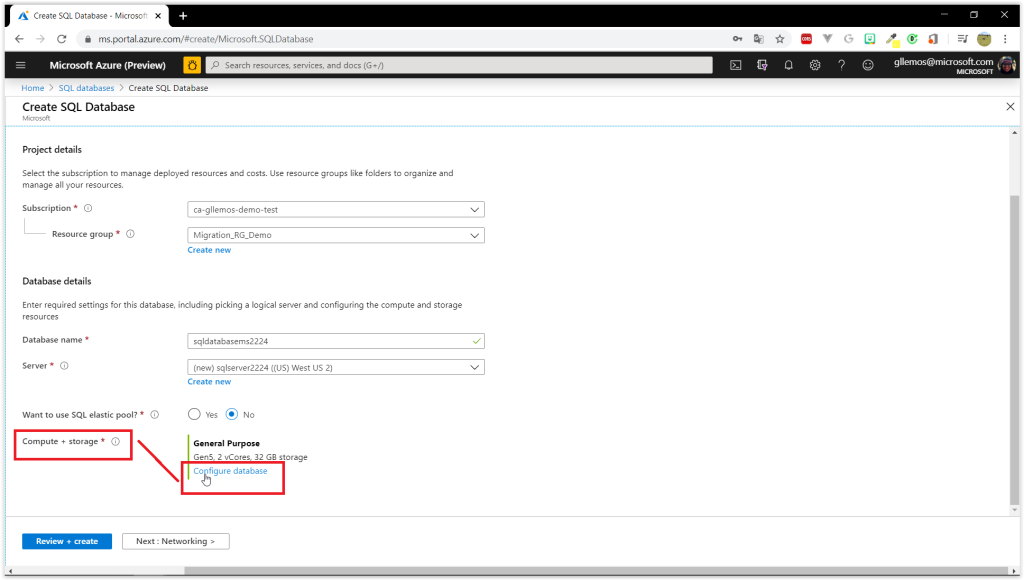Viewport: 1024px width, 580px height.
Task: Reload the Azure portal page
Action: click(61, 39)
